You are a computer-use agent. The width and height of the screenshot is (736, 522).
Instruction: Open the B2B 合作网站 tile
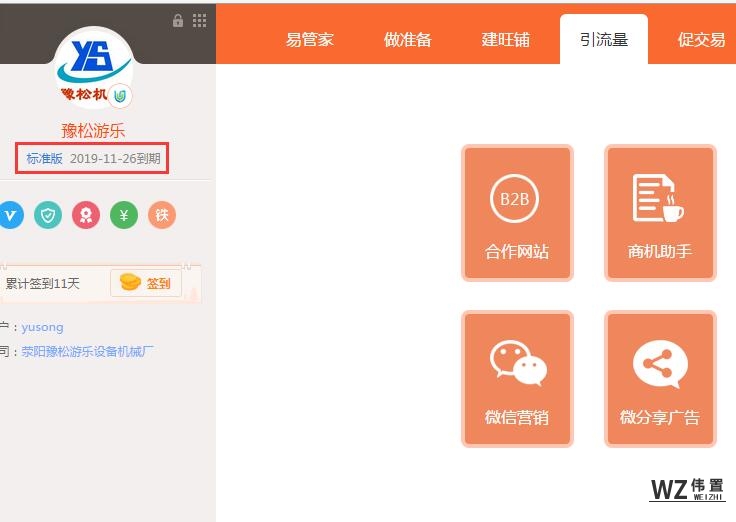coord(517,213)
